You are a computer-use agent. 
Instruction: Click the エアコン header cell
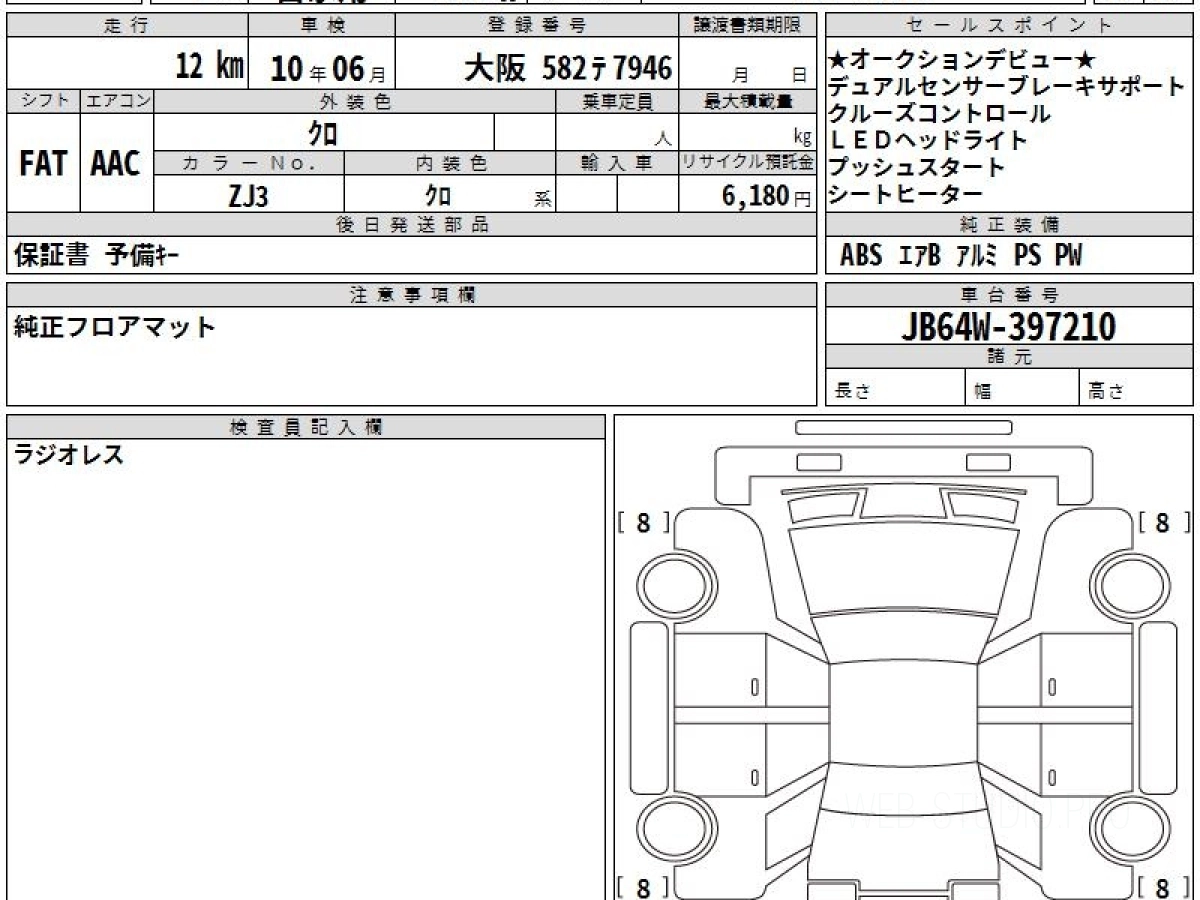point(117,101)
